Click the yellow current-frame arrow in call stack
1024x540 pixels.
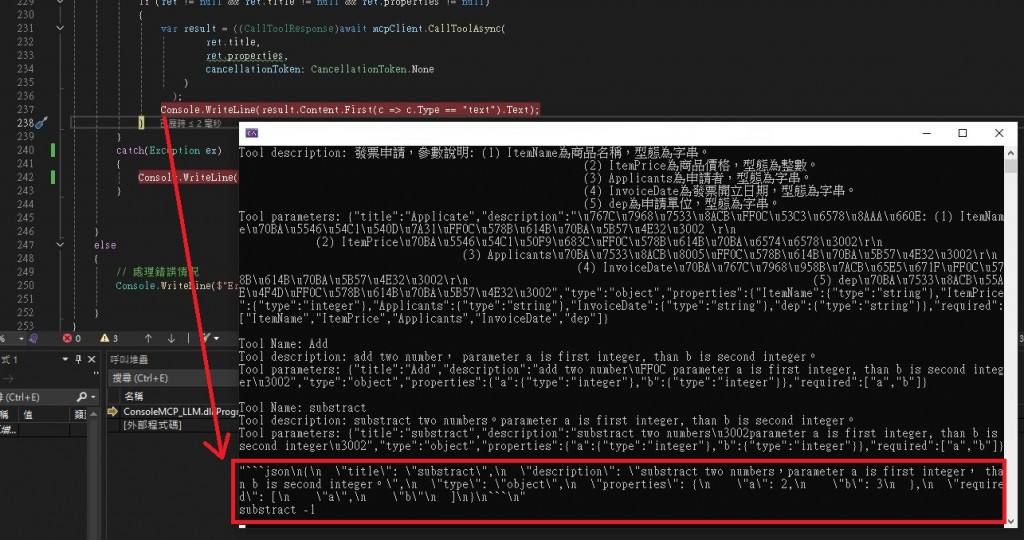pyautogui.click(x=112, y=411)
